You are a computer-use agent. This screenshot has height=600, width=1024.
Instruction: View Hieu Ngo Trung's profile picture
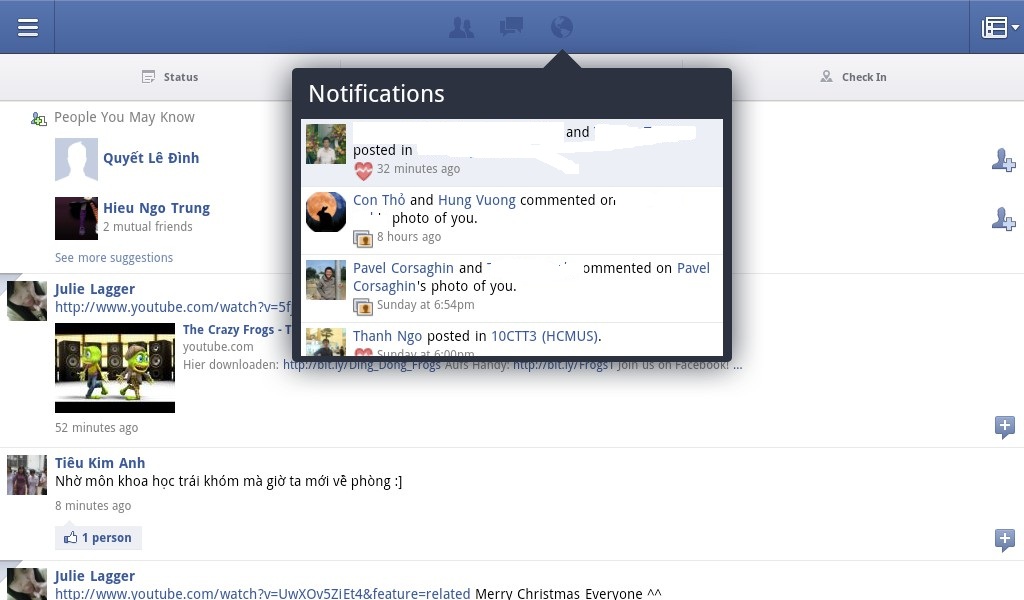click(x=76, y=218)
